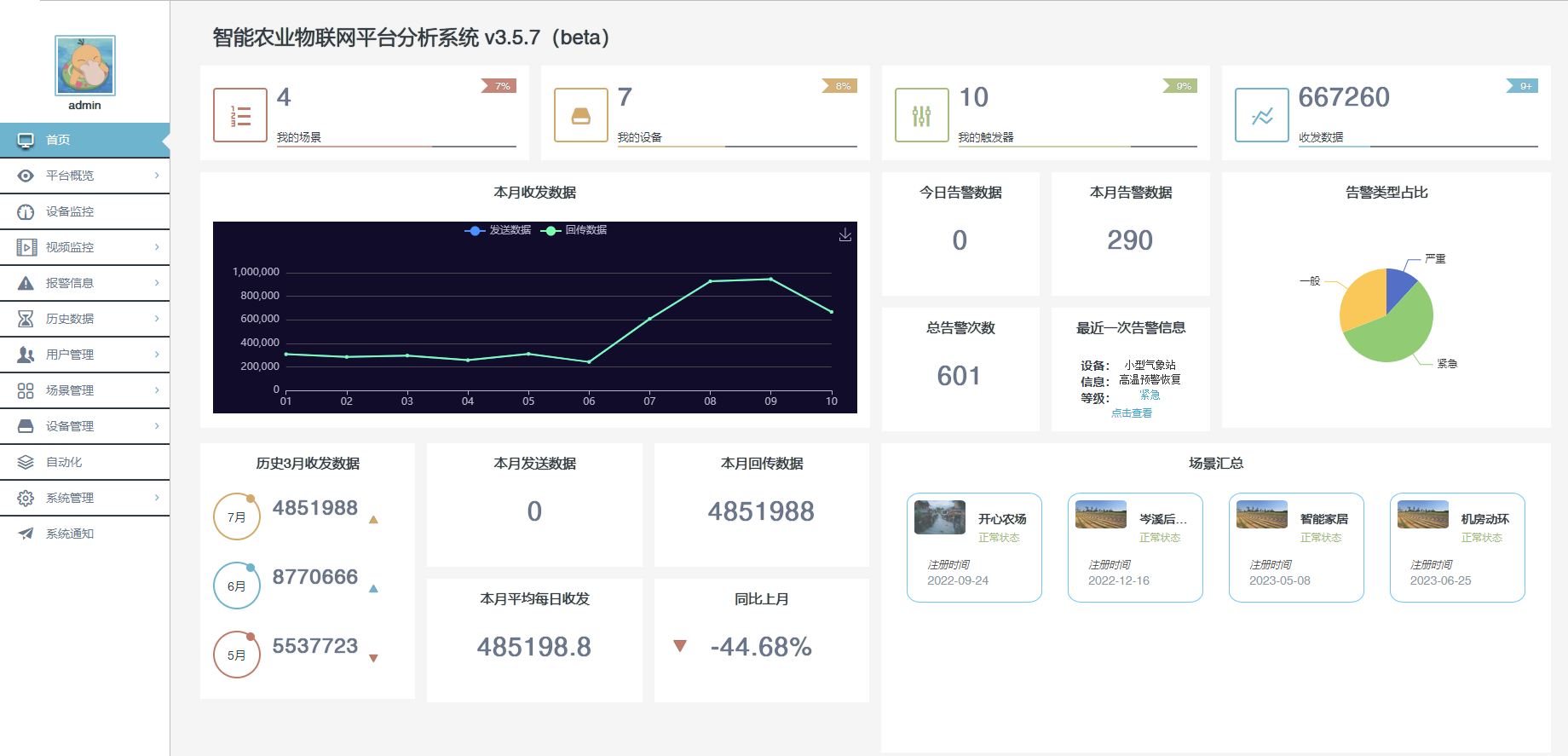Open the 系统通知 menu item
Image resolution: width=1568 pixels, height=756 pixels.
[x=85, y=534]
